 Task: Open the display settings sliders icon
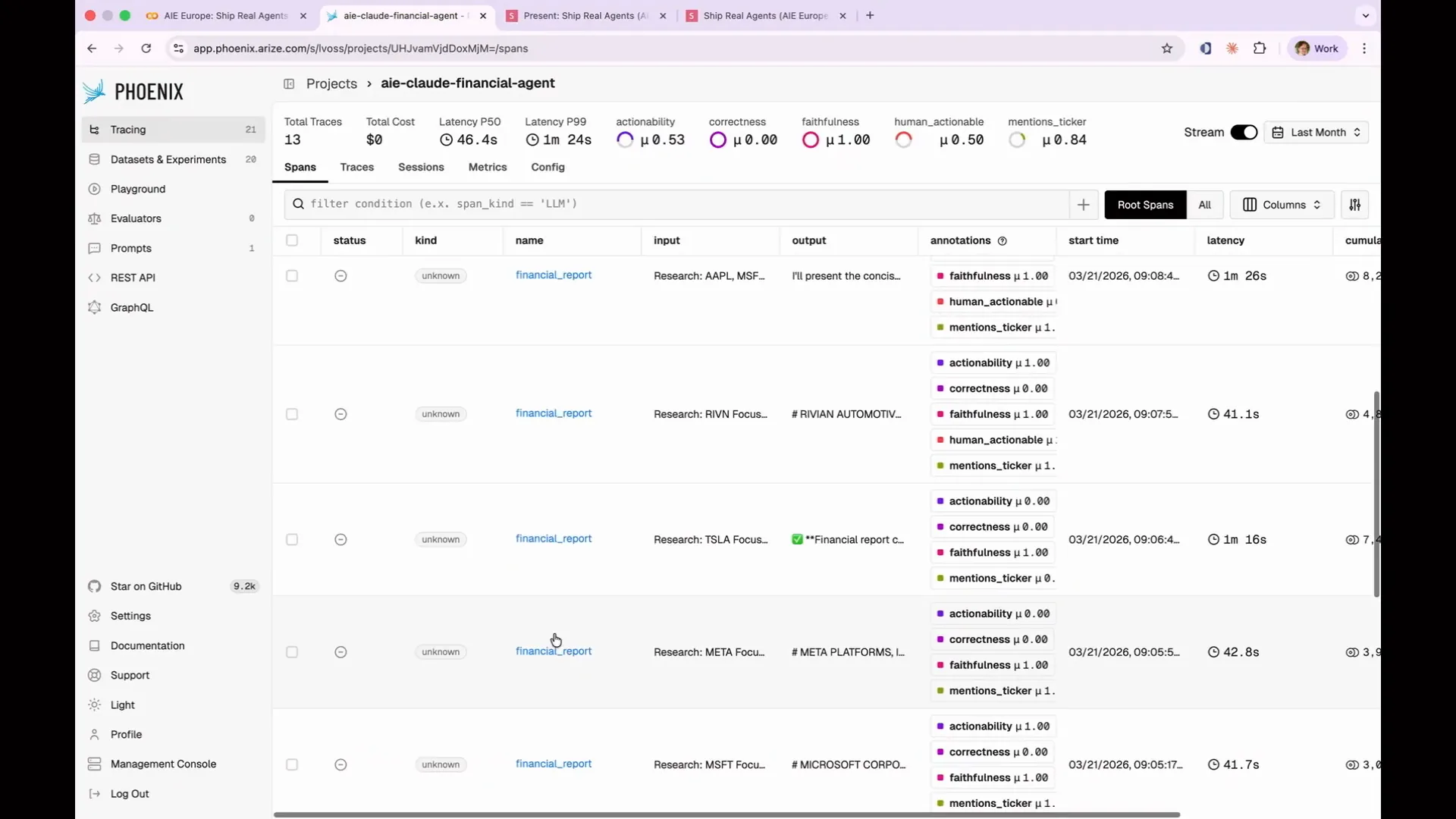point(1354,205)
